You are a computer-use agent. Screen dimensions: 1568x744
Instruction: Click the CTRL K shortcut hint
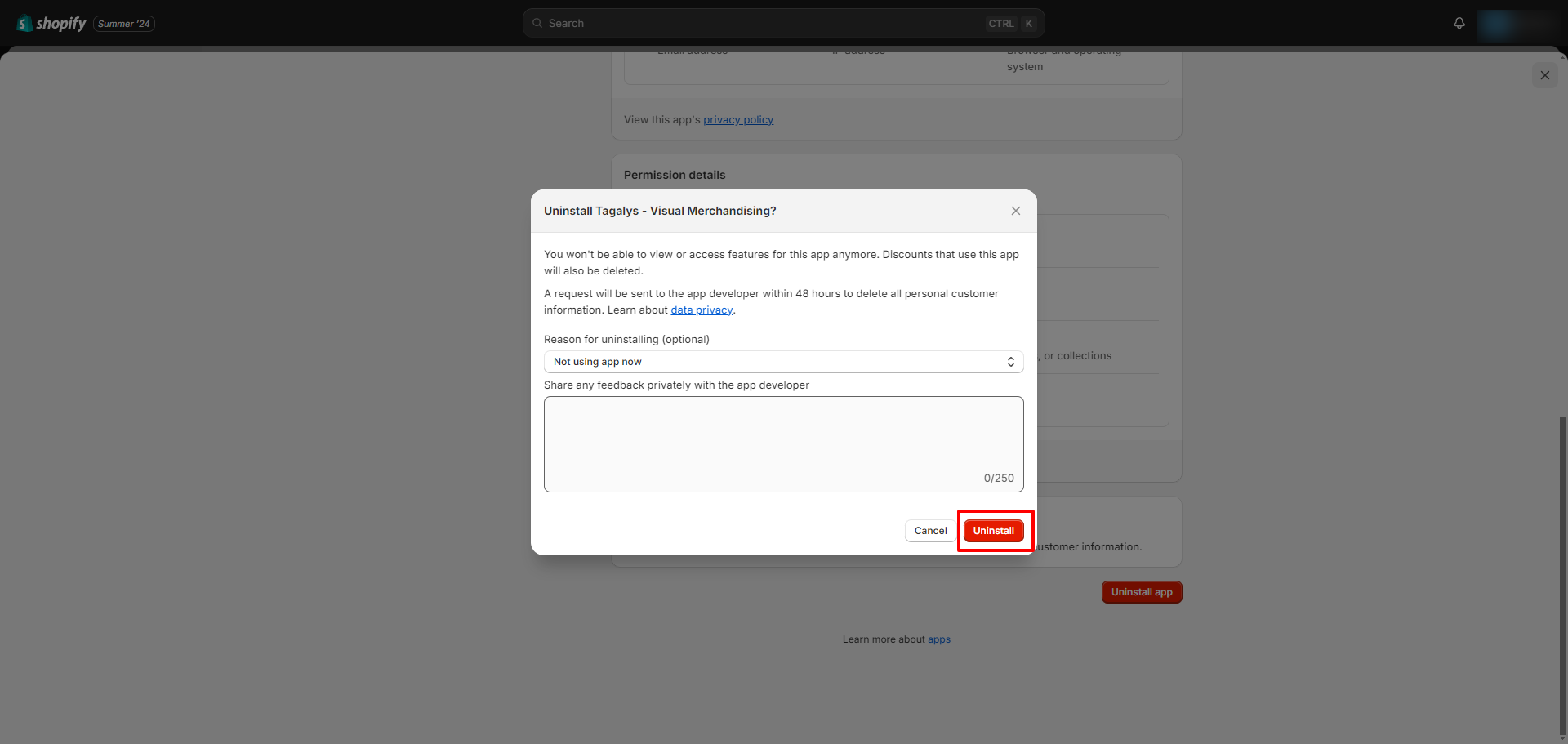coord(1011,23)
